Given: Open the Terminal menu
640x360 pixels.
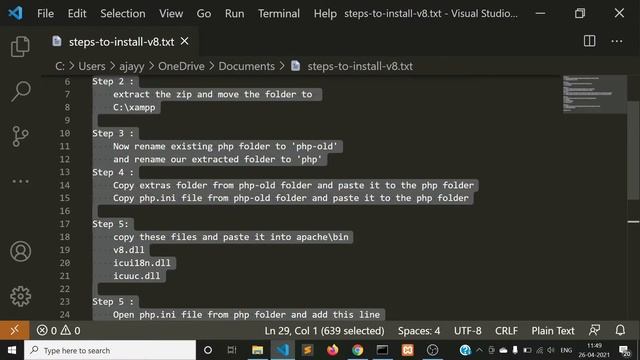Looking at the screenshot, I should pyautogui.click(x=279, y=13).
